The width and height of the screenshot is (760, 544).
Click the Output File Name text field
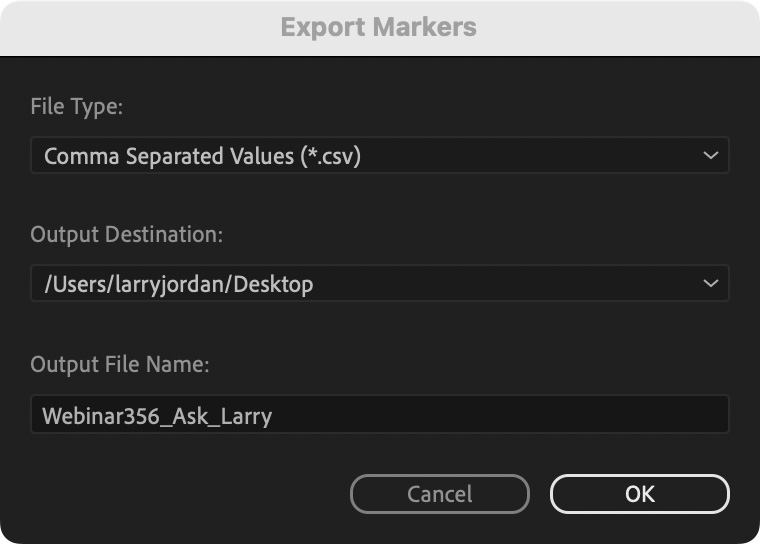tap(380, 415)
